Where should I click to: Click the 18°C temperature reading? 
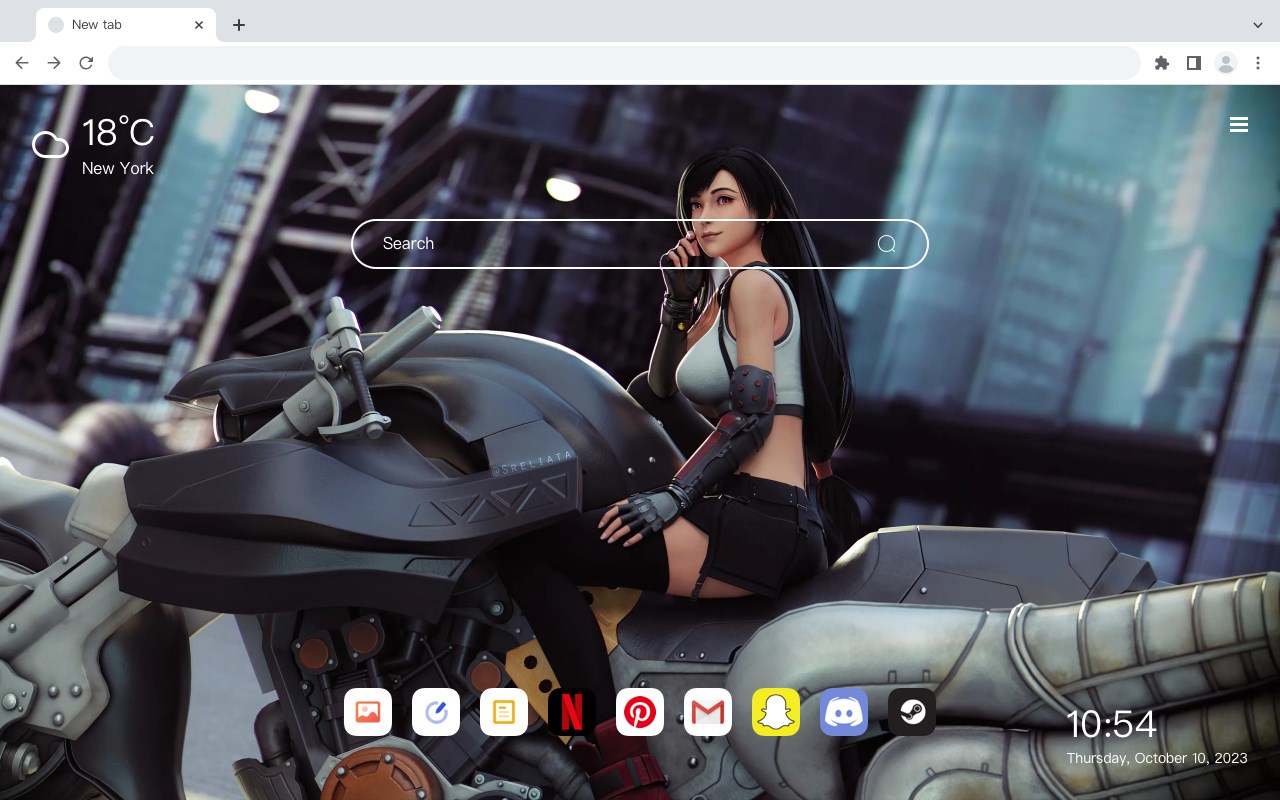(118, 133)
